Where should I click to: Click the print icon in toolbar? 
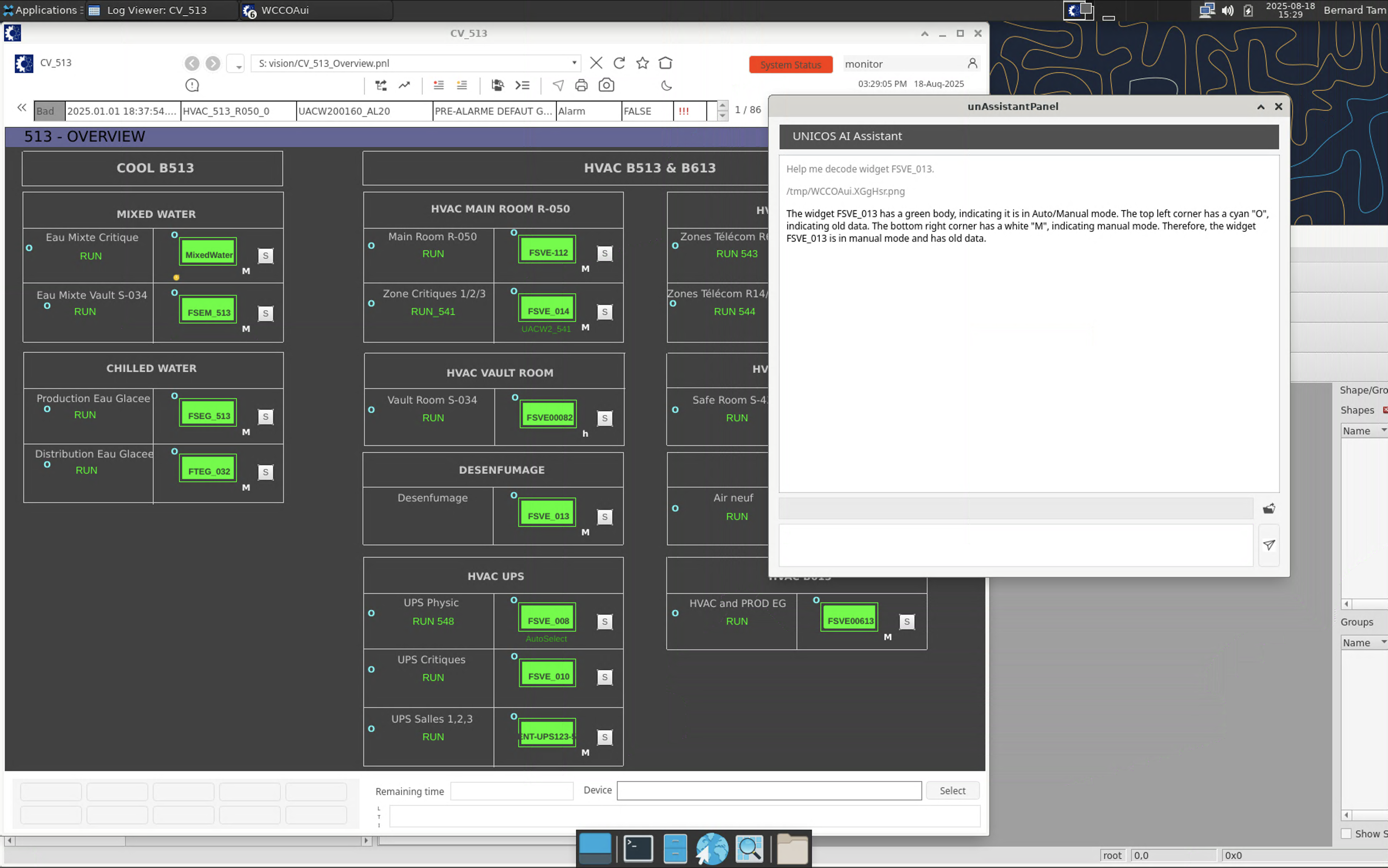coord(581,86)
